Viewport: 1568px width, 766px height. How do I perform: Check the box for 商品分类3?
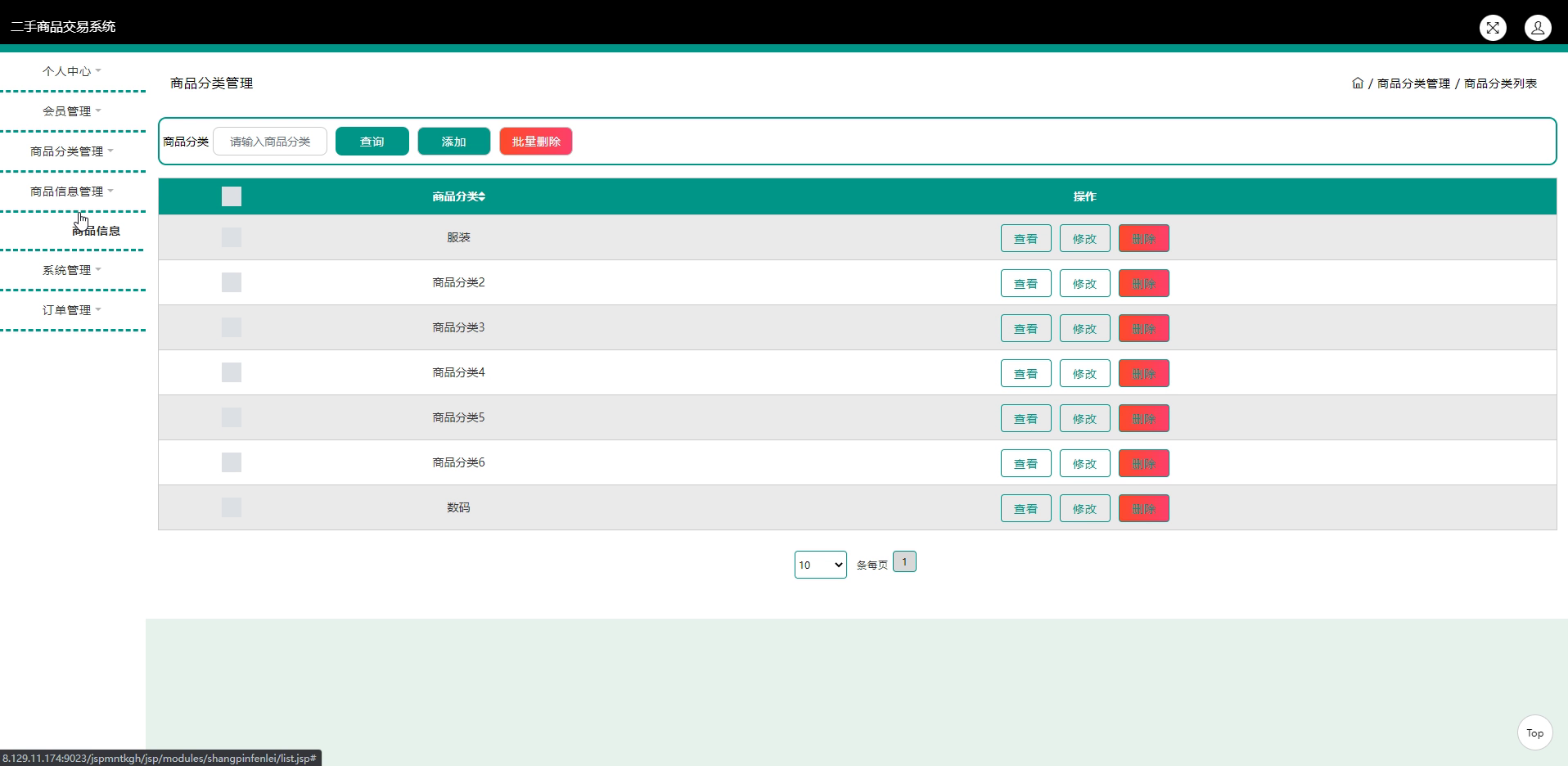coord(232,327)
